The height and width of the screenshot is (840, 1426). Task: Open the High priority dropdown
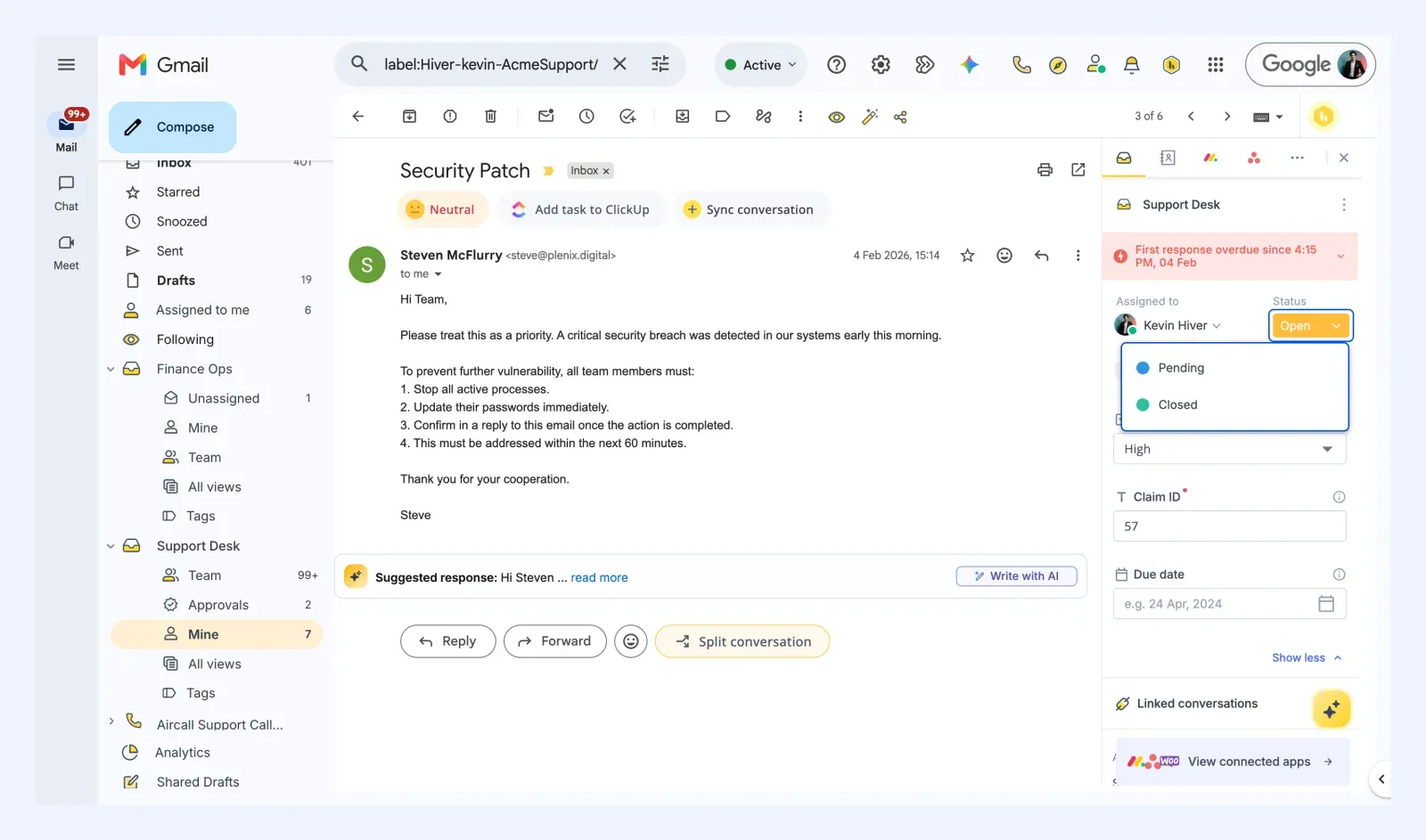(x=1229, y=449)
